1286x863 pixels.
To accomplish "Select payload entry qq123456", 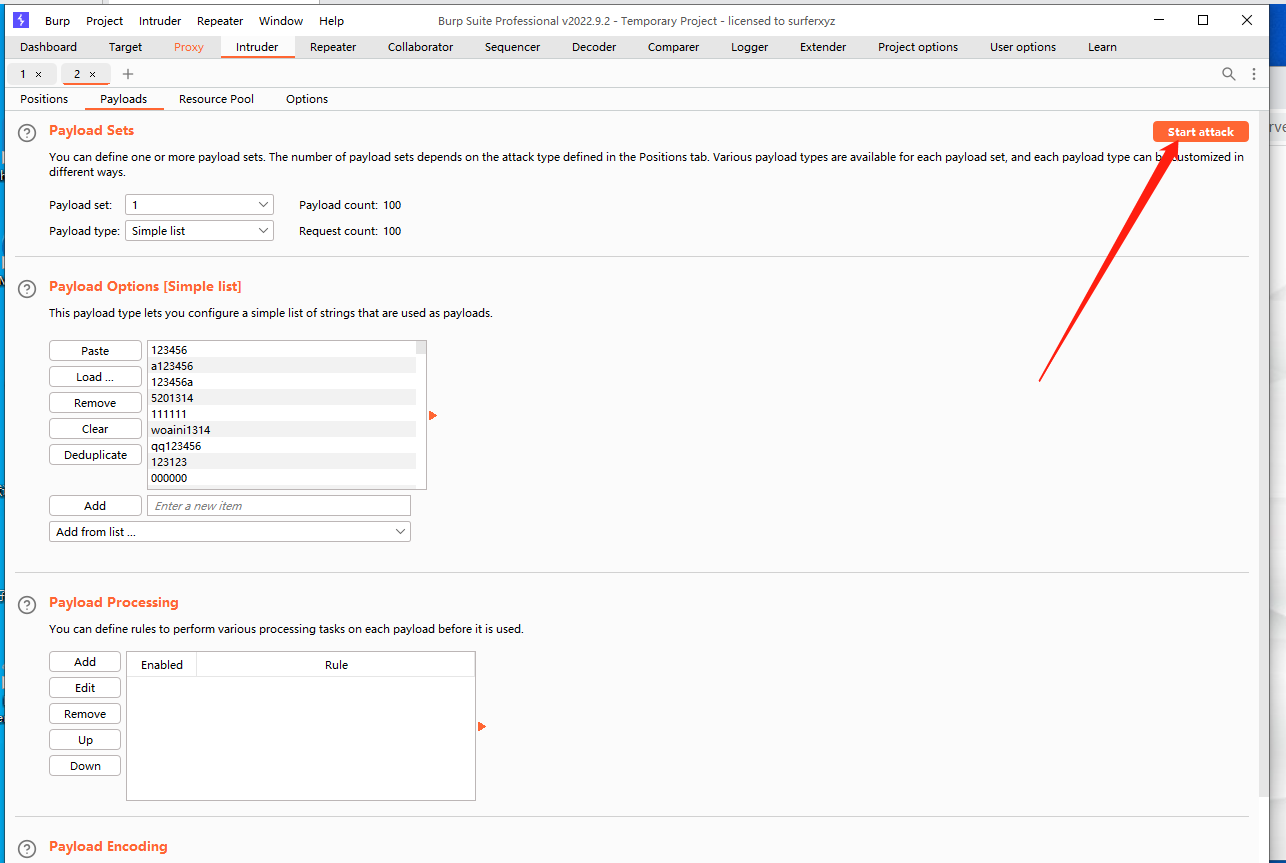I will (282, 446).
